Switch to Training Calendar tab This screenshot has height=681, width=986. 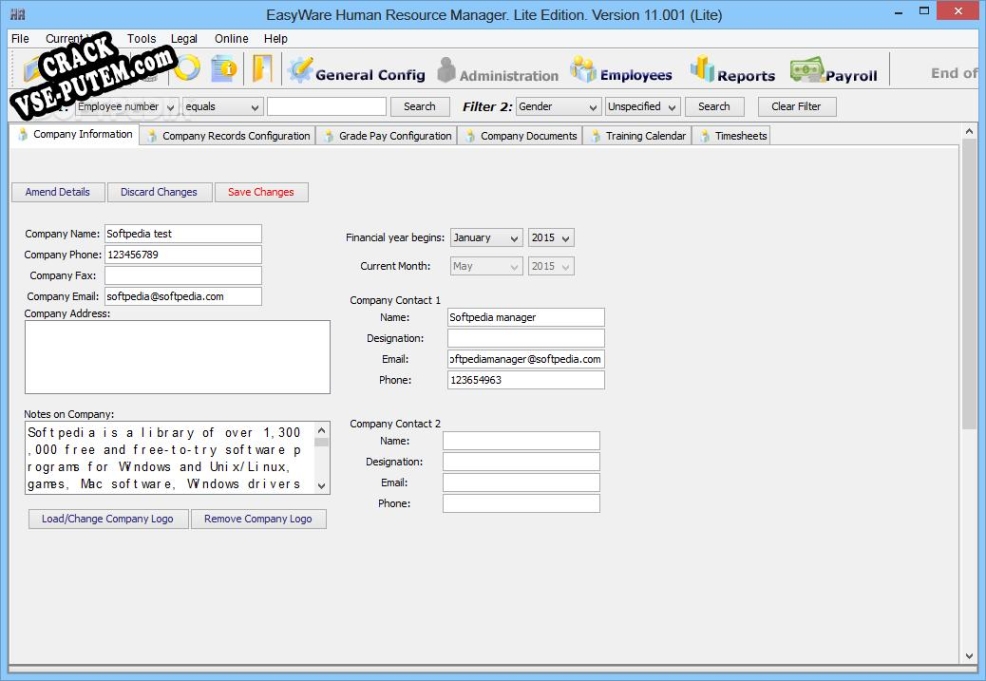pyautogui.click(x=638, y=136)
